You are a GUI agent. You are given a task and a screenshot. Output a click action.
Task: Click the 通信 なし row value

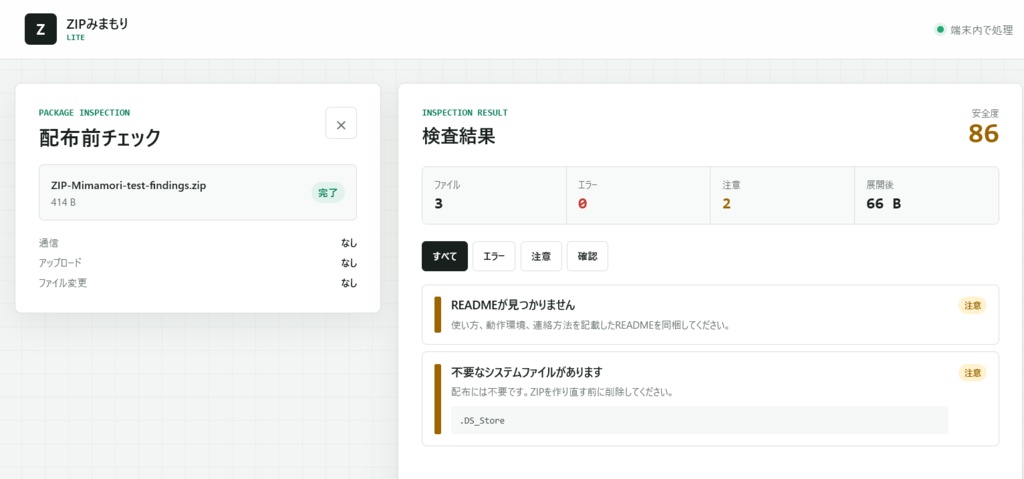(x=349, y=243)
